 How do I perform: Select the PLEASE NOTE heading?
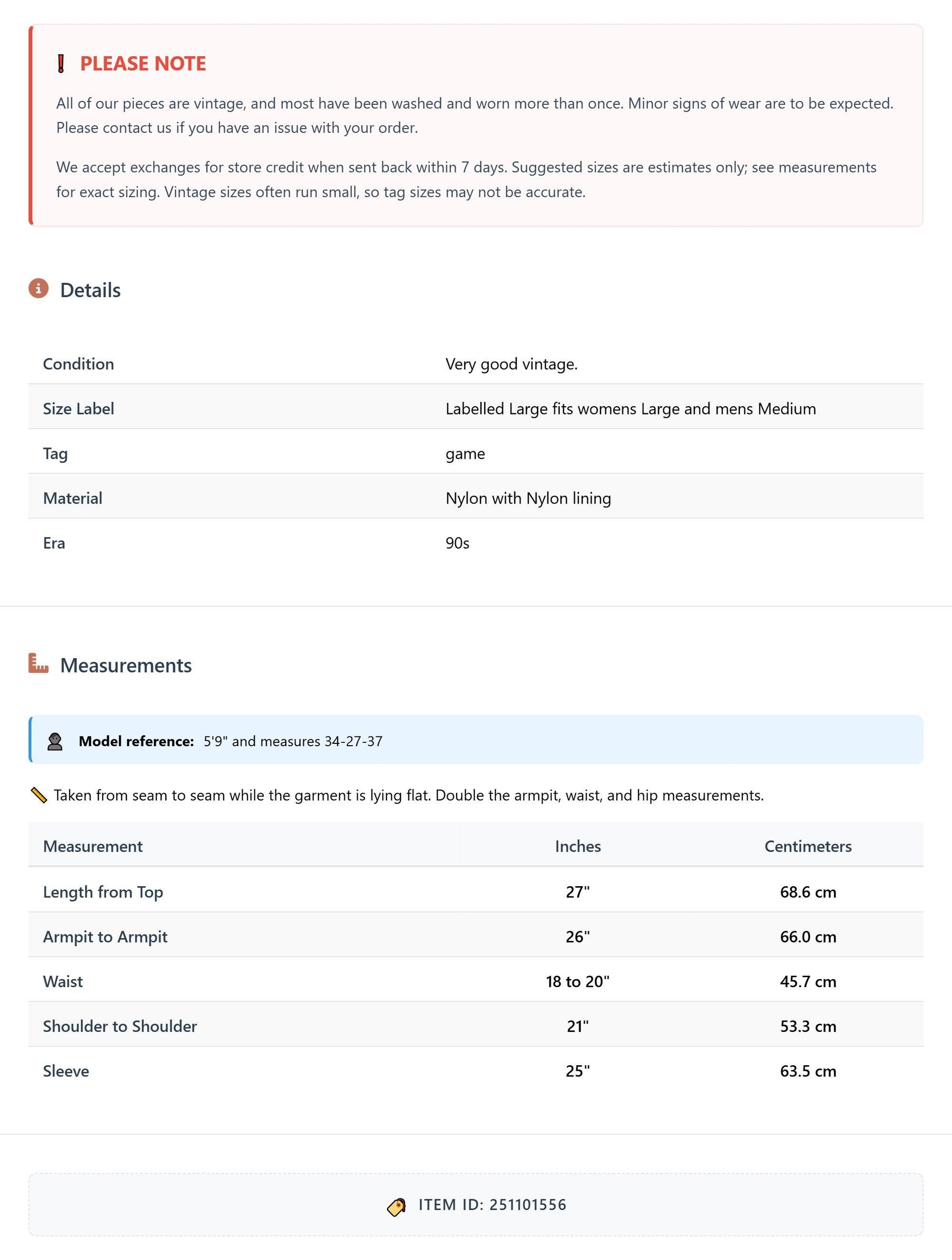143,64
